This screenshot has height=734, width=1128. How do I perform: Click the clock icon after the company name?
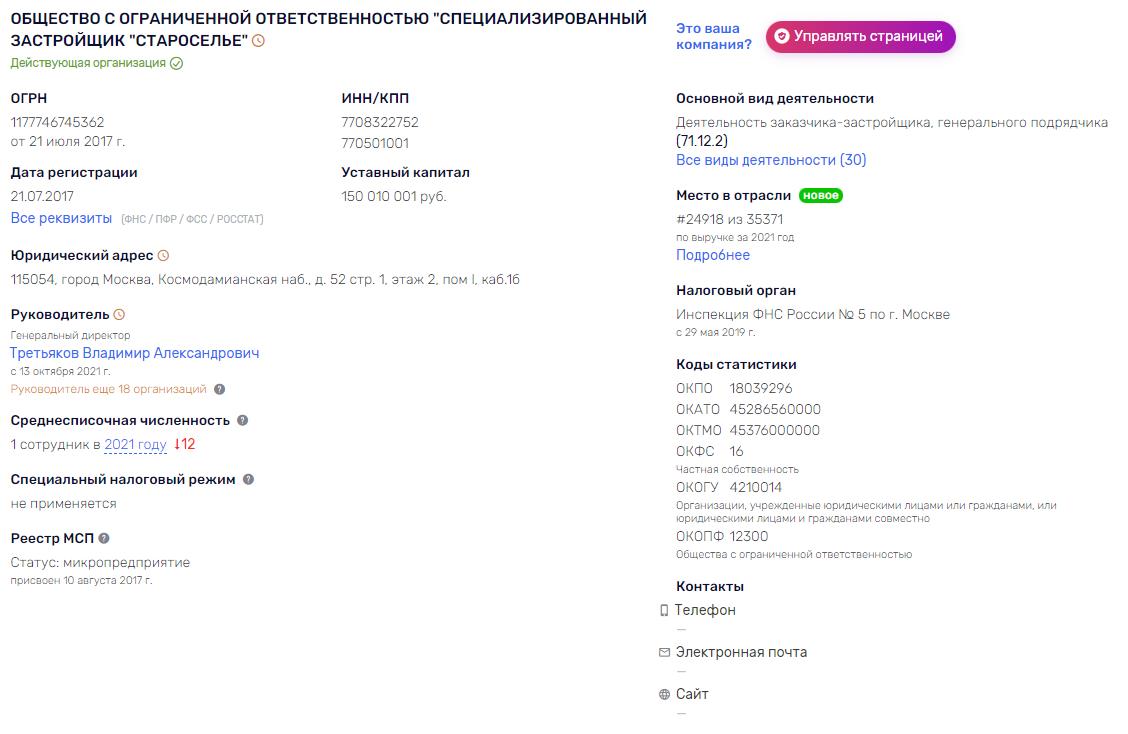[258, 41]
